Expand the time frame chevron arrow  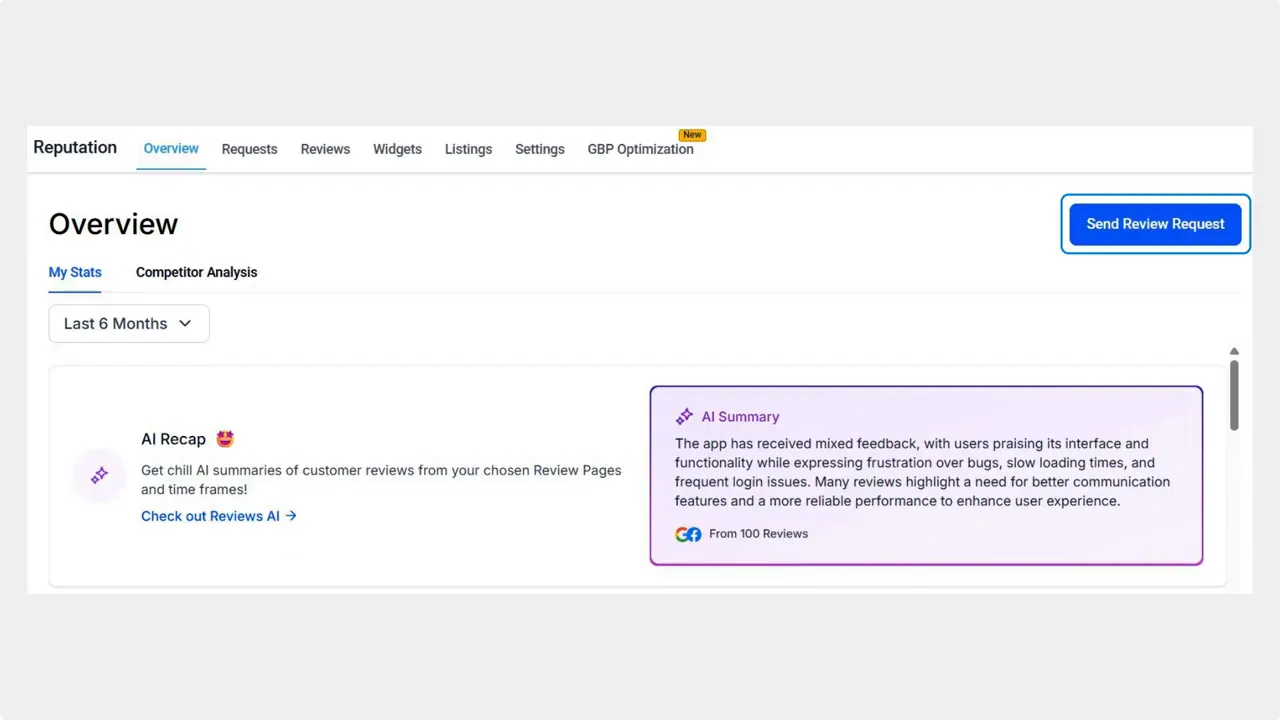(185, 323)
